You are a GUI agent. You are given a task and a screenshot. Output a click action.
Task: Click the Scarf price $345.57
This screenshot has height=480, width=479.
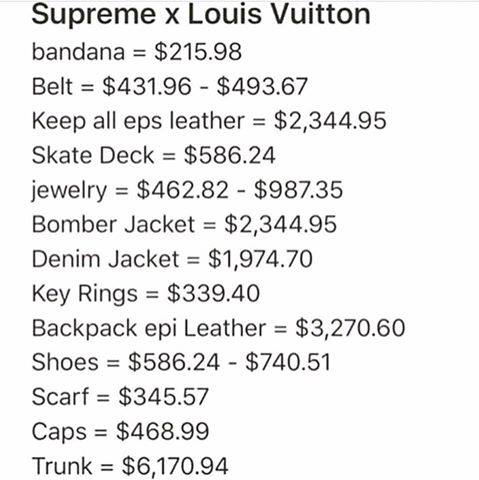[x=163, y=397]
